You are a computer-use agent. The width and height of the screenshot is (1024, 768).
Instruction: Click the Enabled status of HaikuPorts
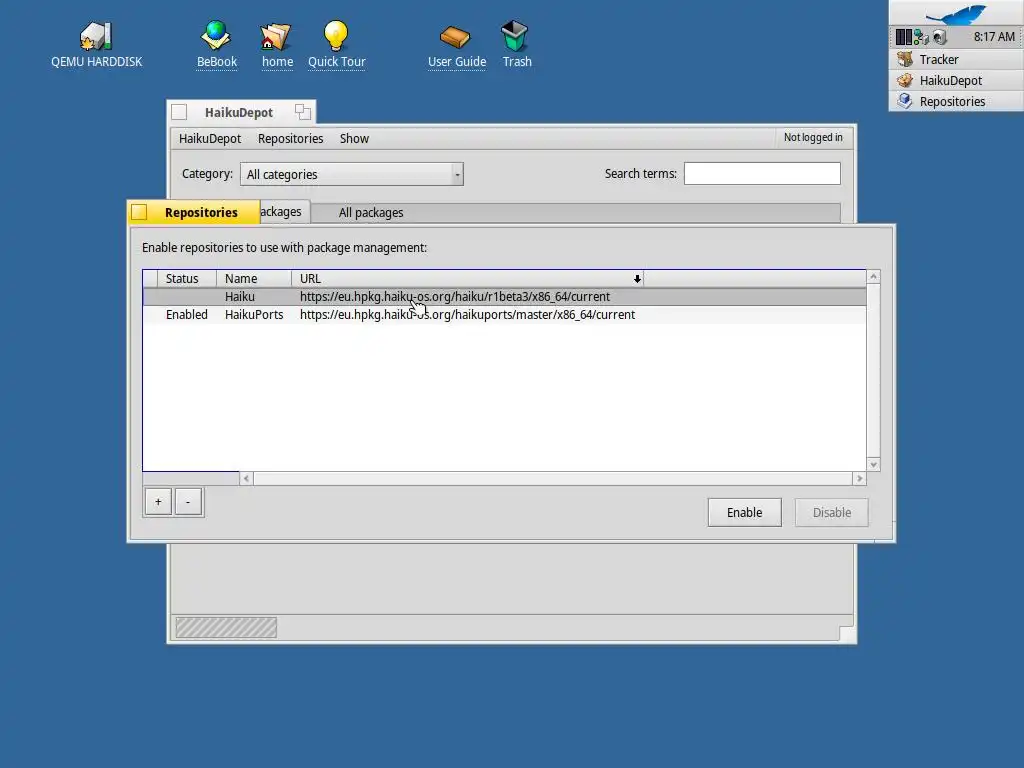[x=187, y=315]
